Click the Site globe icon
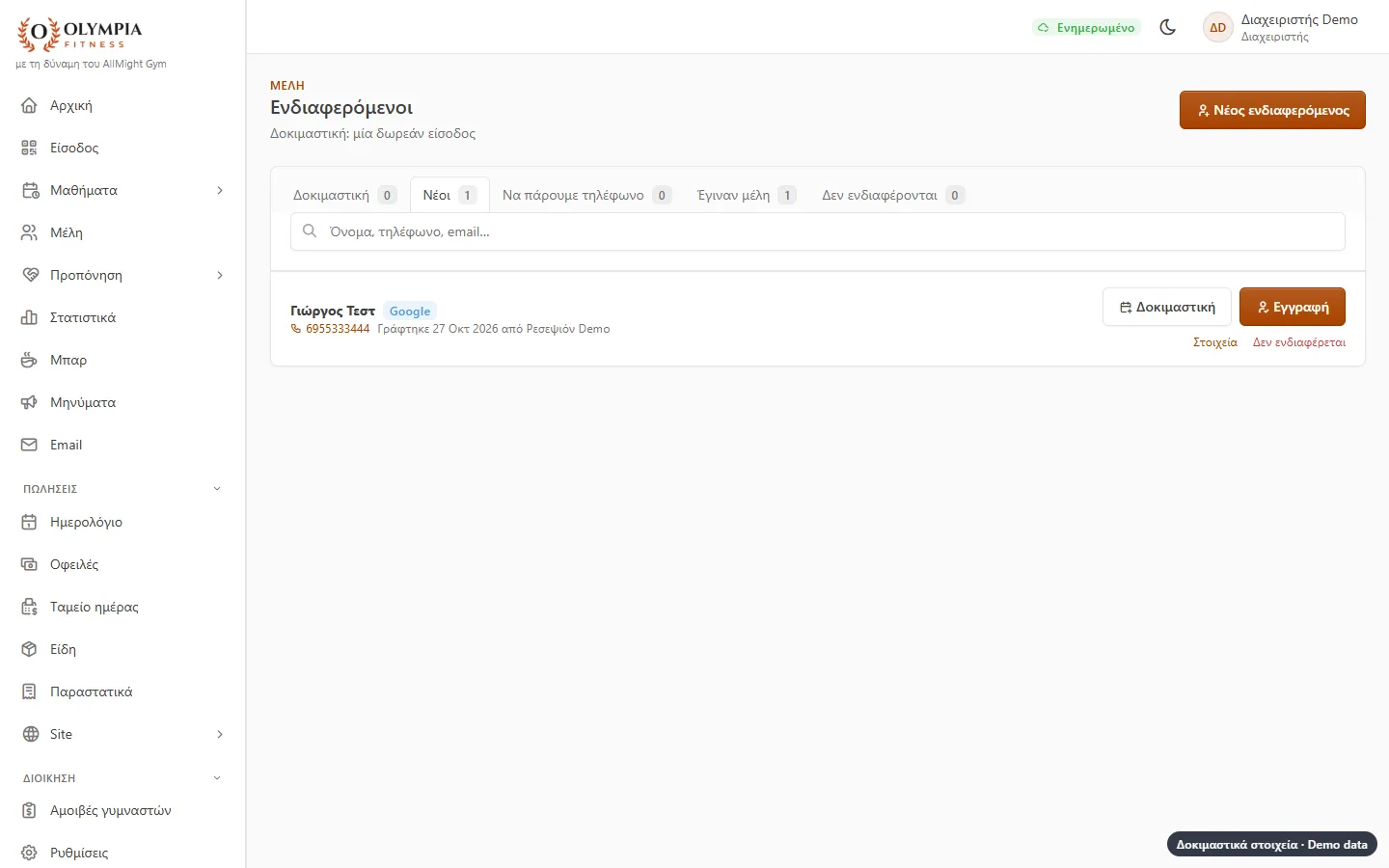The image size is (1389, 868). click(30, 734)
